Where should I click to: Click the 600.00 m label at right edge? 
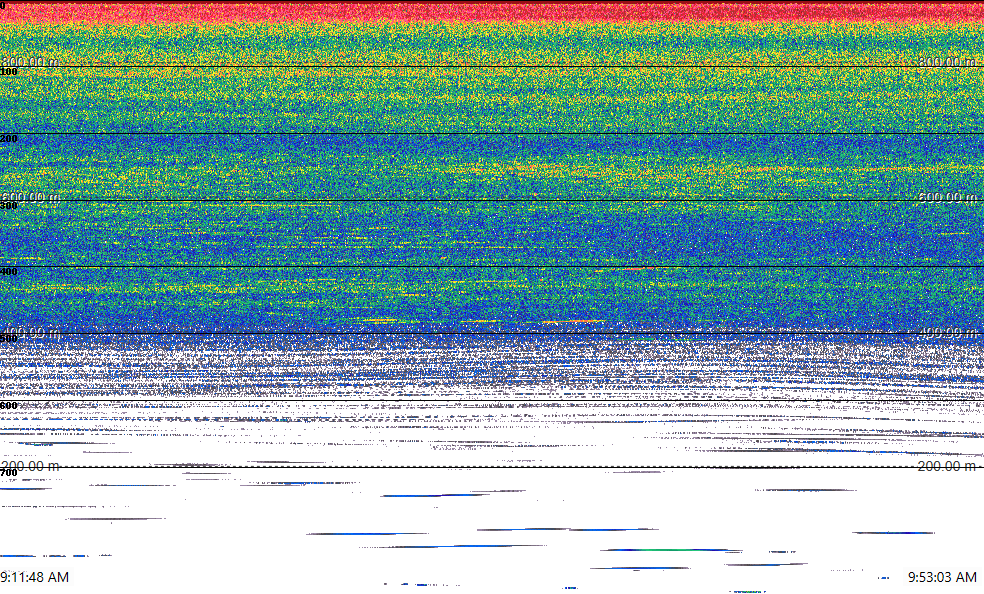[947, 197]
